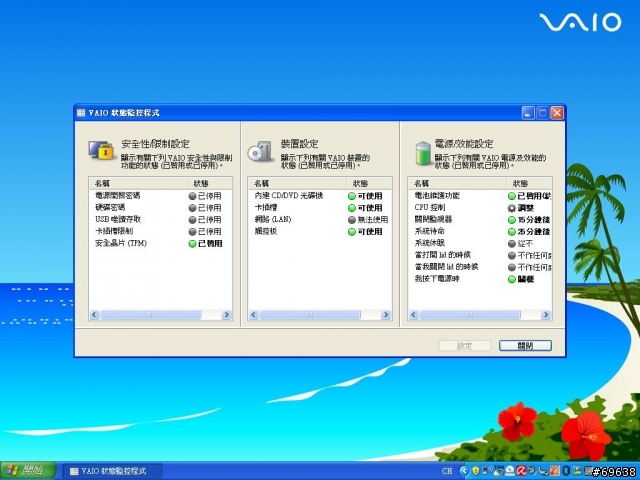Select the CPU 控制 row
Viewport: 640px width, 480px height.
click(x=480, y=208)
